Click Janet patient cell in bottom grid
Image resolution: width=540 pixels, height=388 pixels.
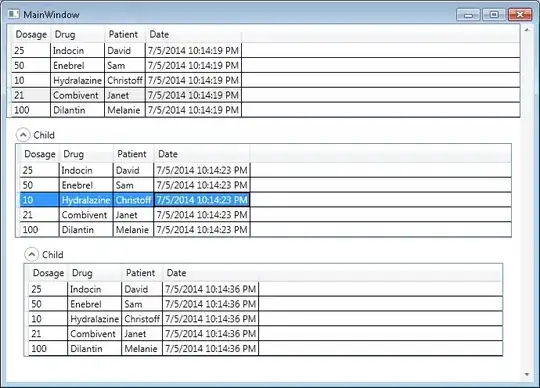[142, 334]
